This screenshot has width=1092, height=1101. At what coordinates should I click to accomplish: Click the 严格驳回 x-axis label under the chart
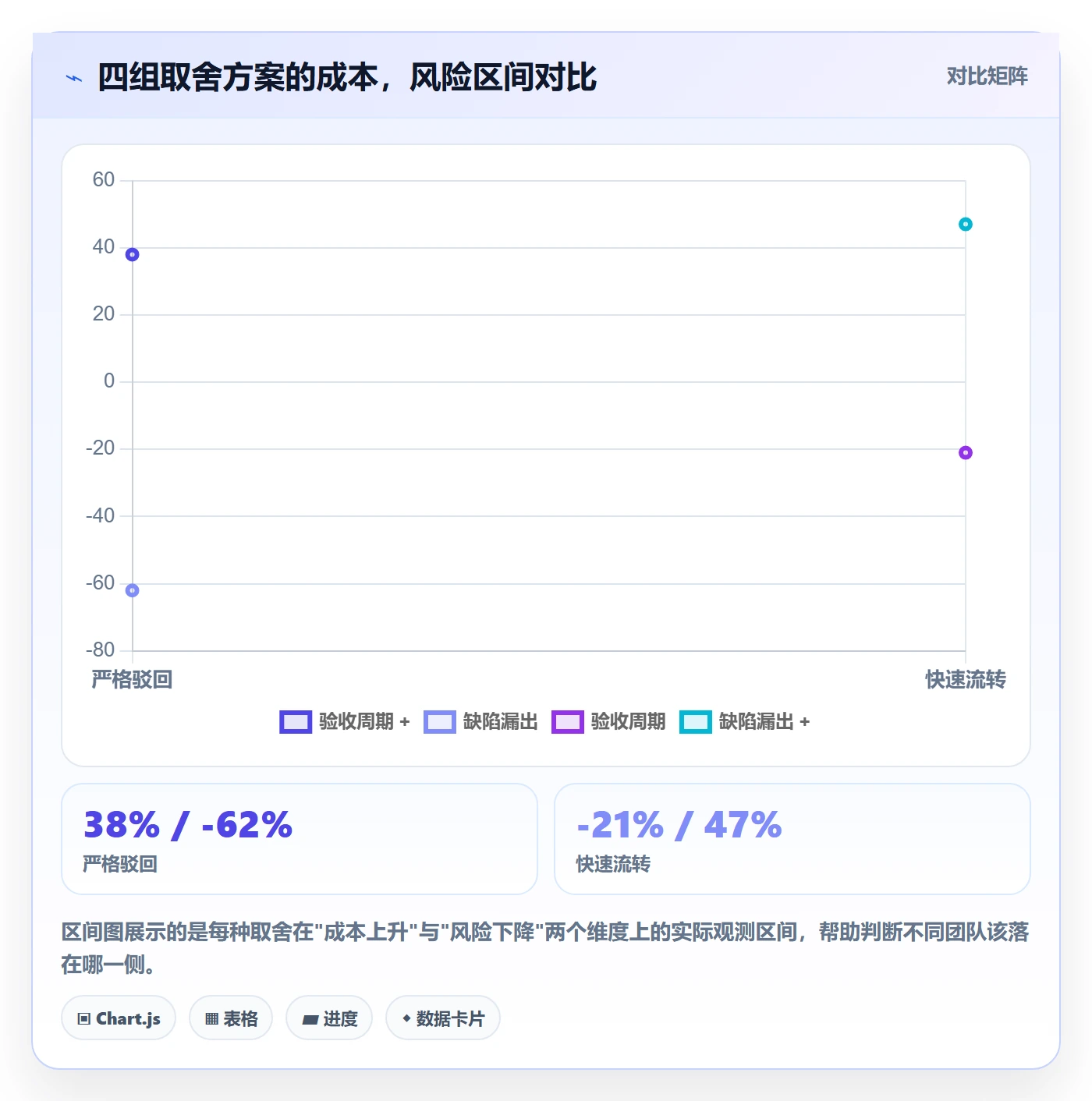(132, 679)
